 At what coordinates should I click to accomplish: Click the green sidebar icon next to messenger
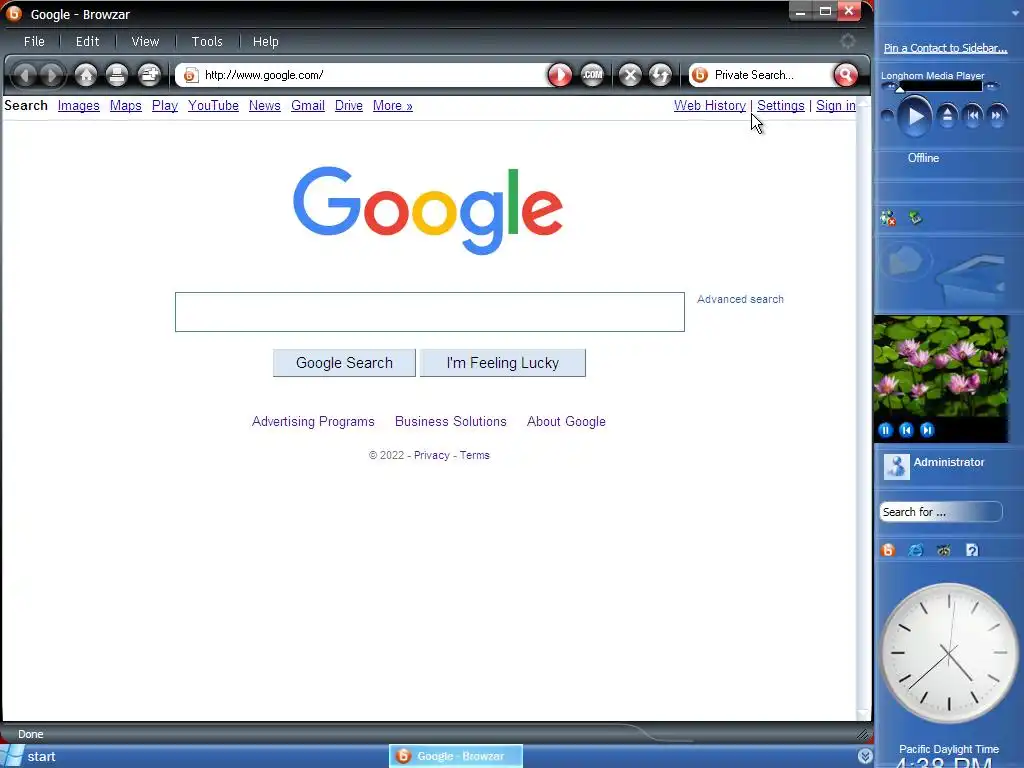pyautogui.click(x=916, y=217)
